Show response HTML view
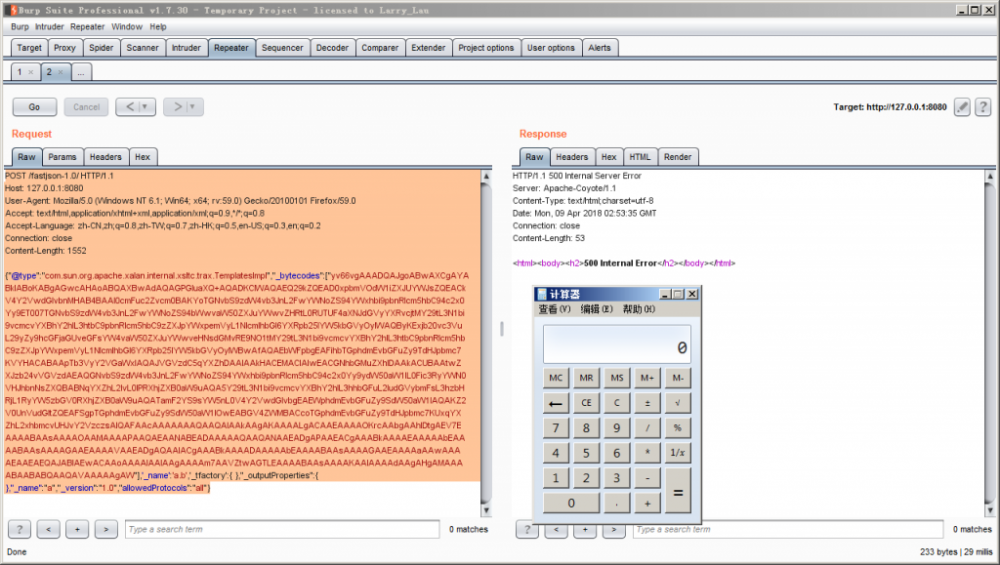The width and height of the screenshot is (1000, 565). point(640,157)
